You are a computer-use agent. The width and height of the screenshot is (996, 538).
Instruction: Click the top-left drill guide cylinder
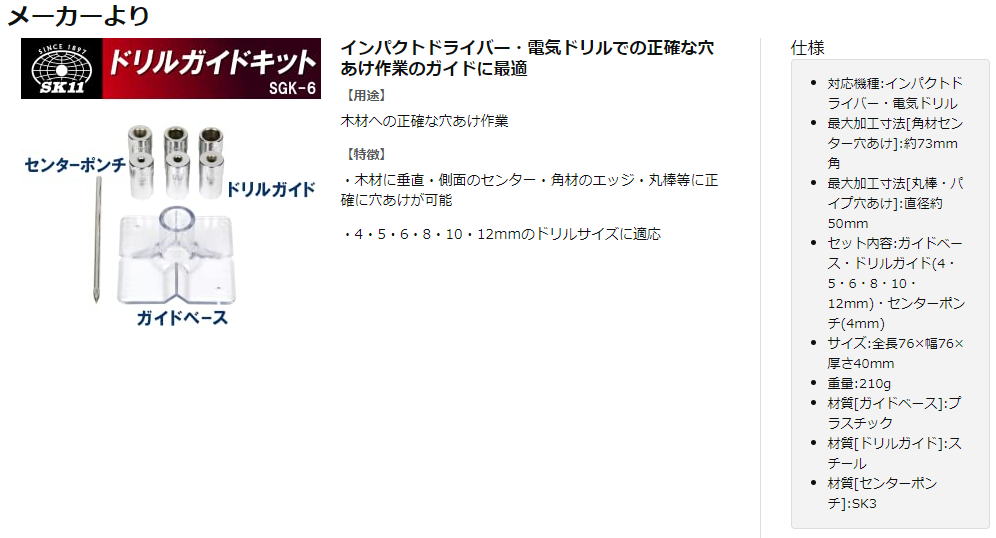140,139
